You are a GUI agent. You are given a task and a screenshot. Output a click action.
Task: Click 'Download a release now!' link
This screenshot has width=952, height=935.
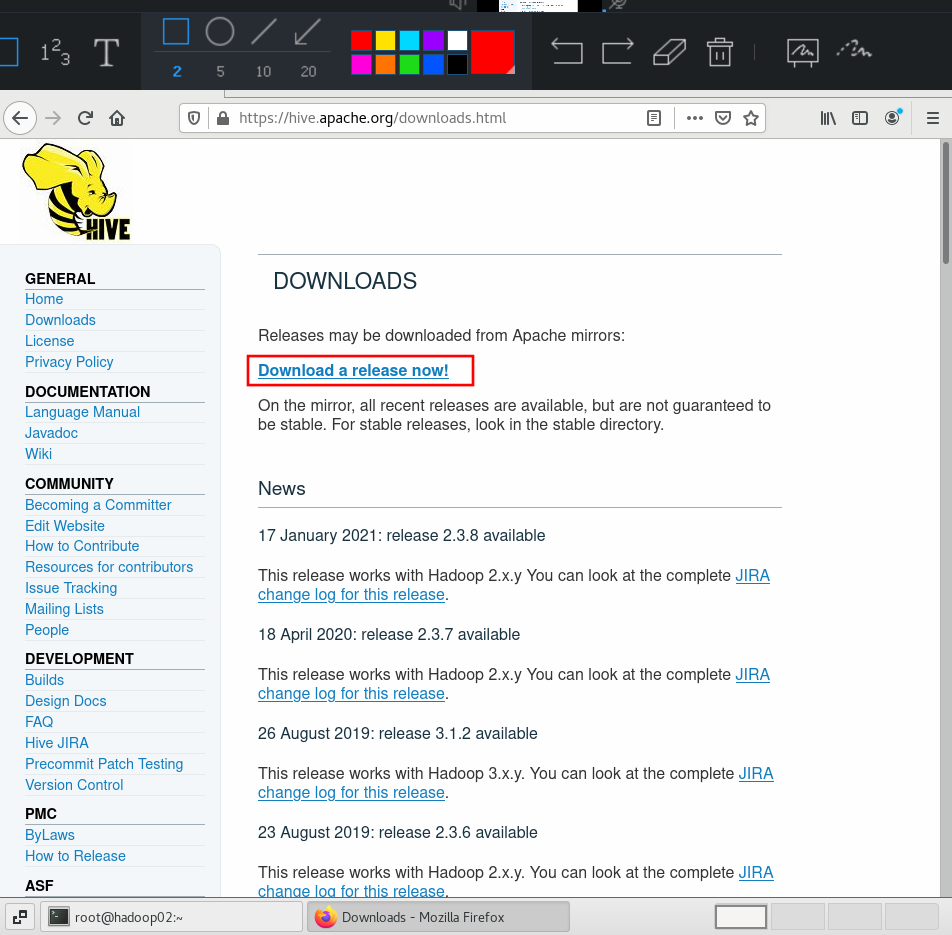[x=353, y=370]
